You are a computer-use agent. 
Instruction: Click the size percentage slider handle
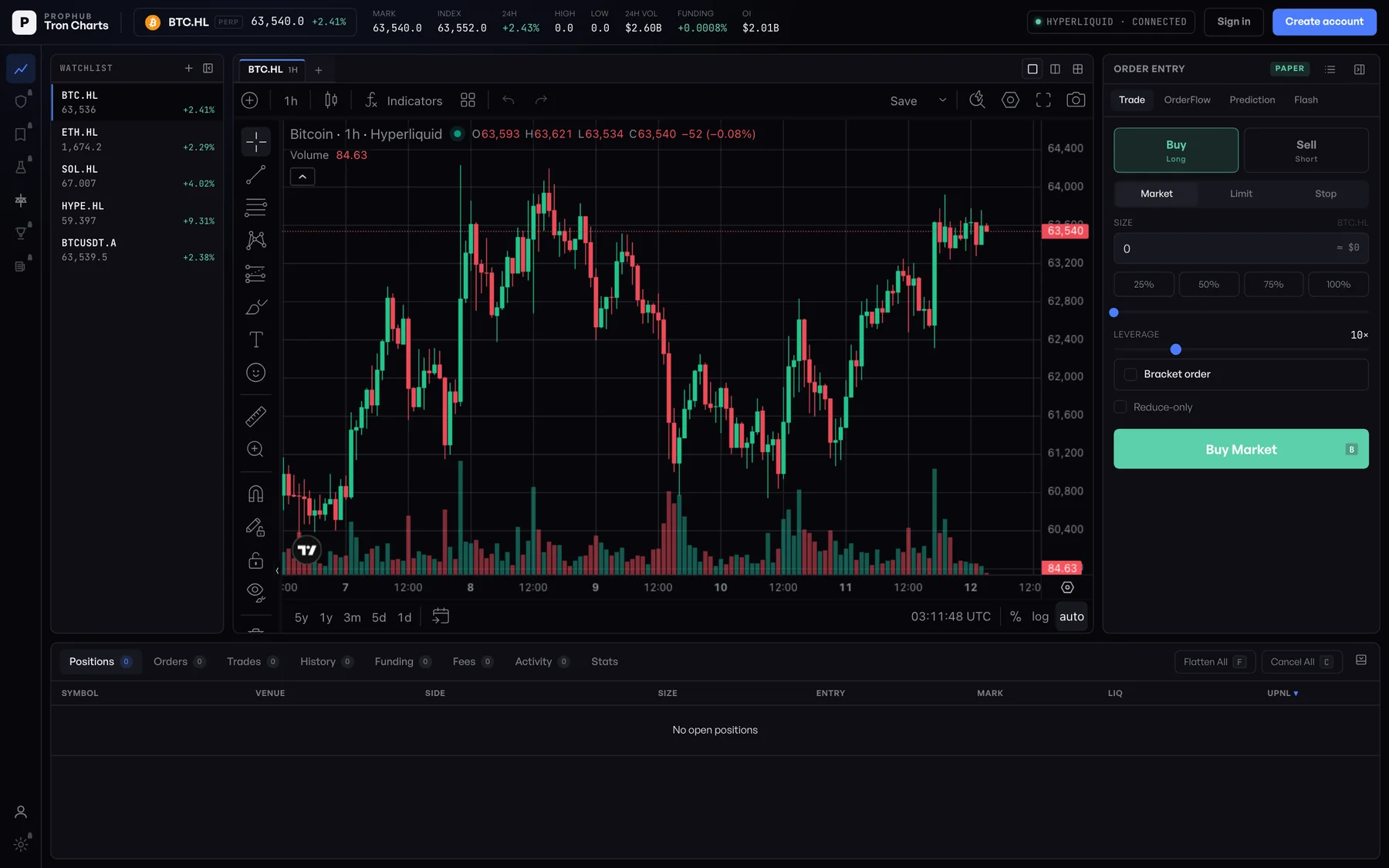pos(1114,312)
